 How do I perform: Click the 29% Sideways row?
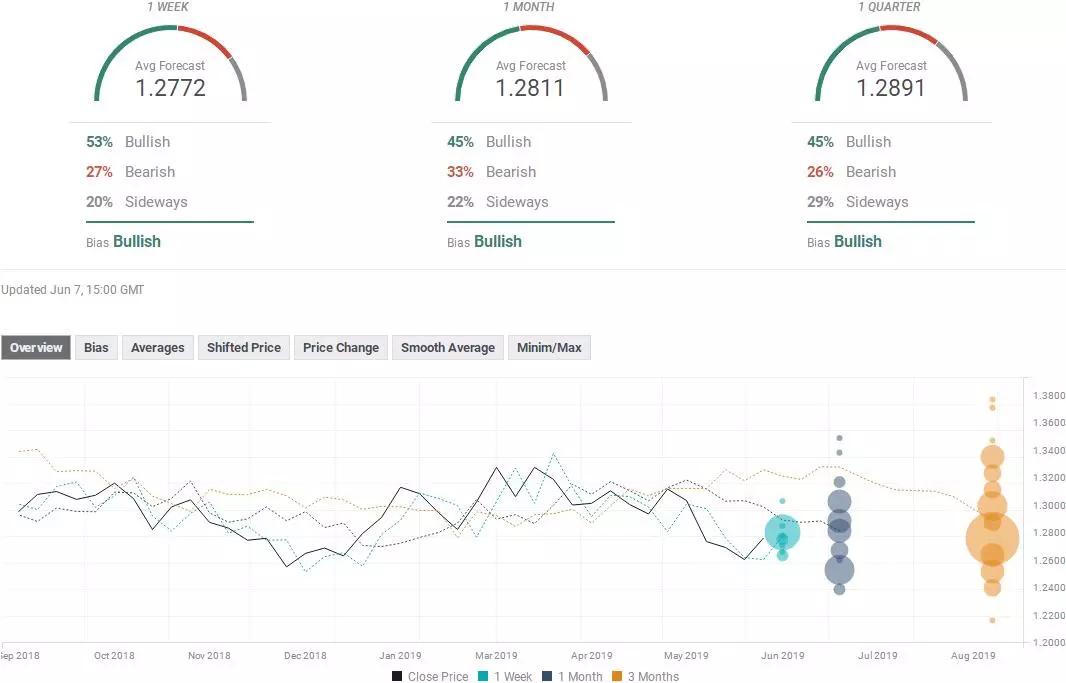click(x=858, y=202)
